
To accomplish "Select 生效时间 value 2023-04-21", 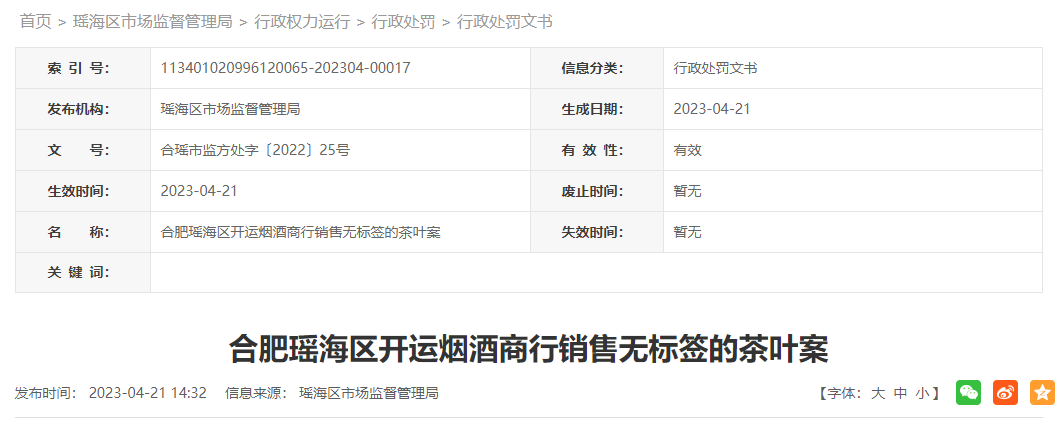I will pyautogui.click(x=199, y=191).
